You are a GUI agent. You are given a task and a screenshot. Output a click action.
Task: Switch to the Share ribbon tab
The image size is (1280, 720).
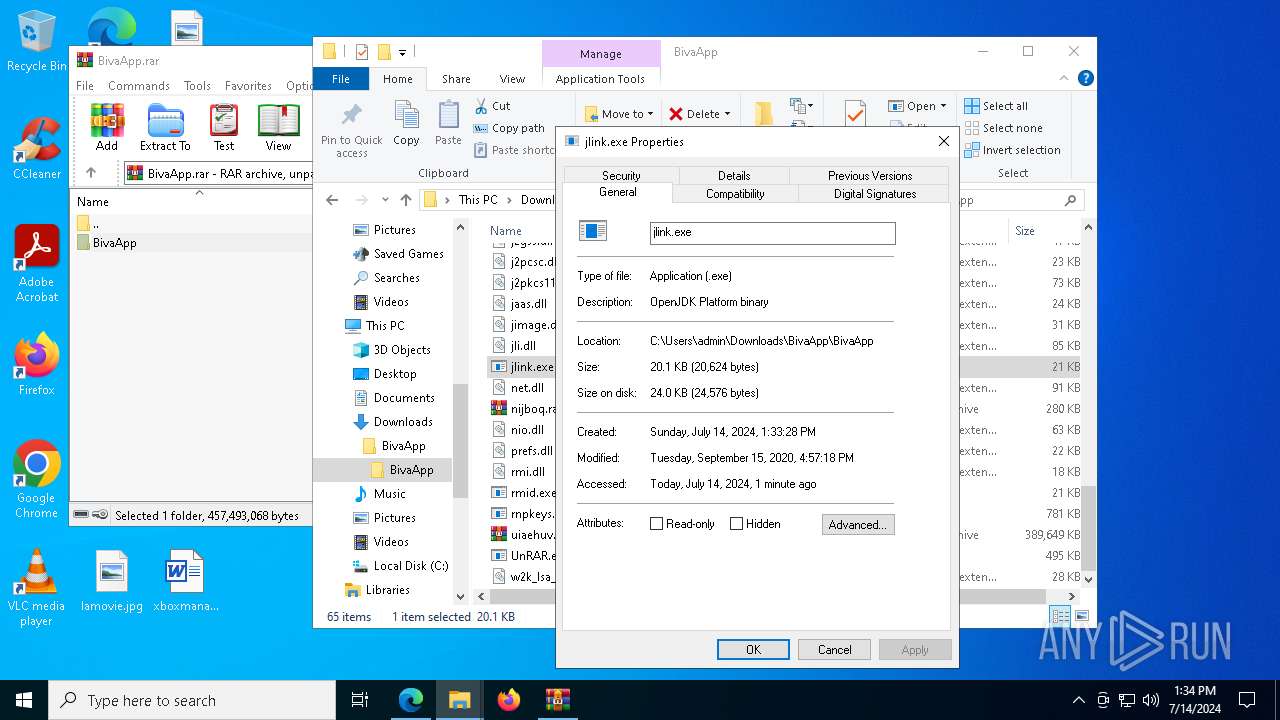coord(456,79)
